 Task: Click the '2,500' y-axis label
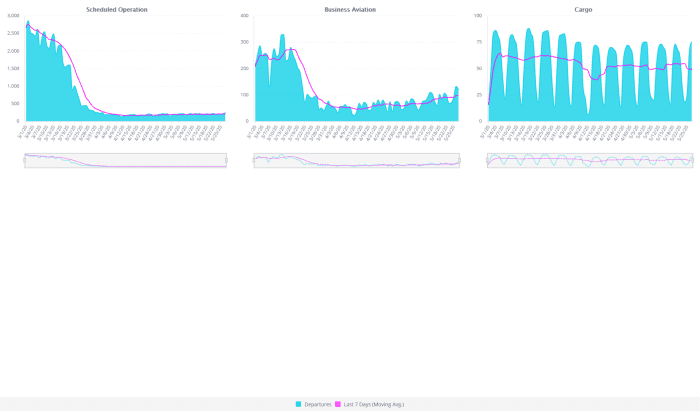point(14,33)
